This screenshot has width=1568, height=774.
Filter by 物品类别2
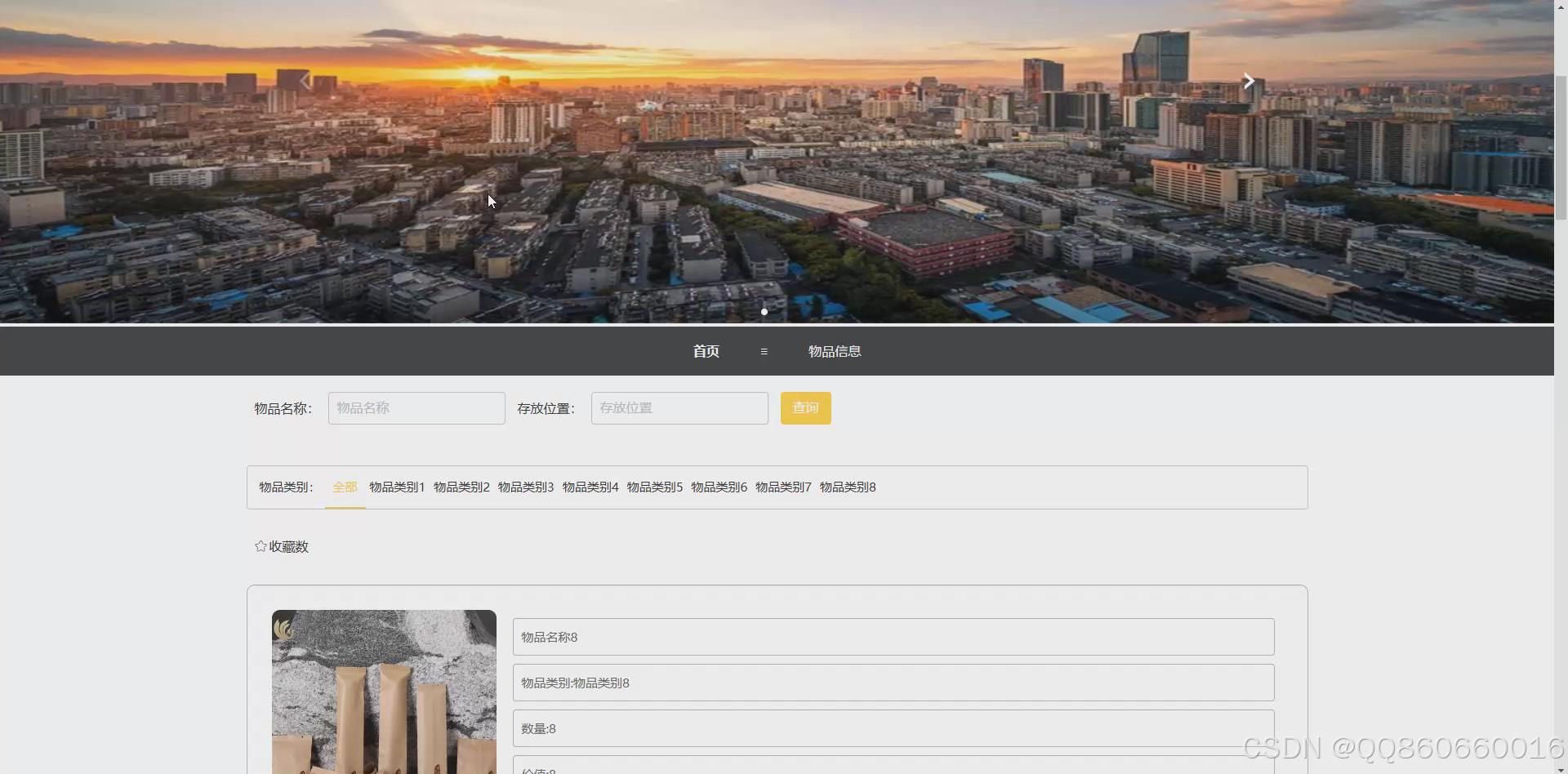point(461,487)
